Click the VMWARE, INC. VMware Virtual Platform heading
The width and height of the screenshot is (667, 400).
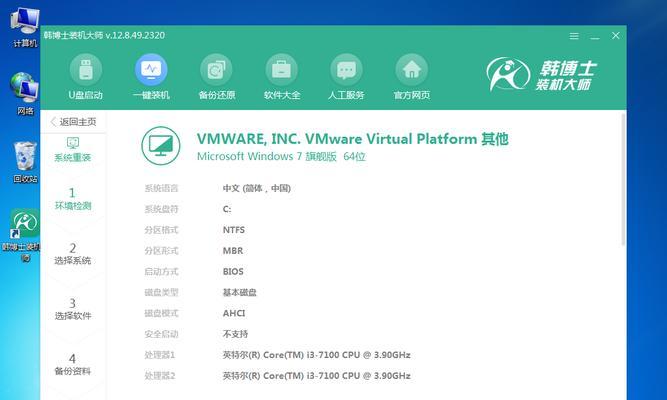pyautogui.click(x=353, y=139)
